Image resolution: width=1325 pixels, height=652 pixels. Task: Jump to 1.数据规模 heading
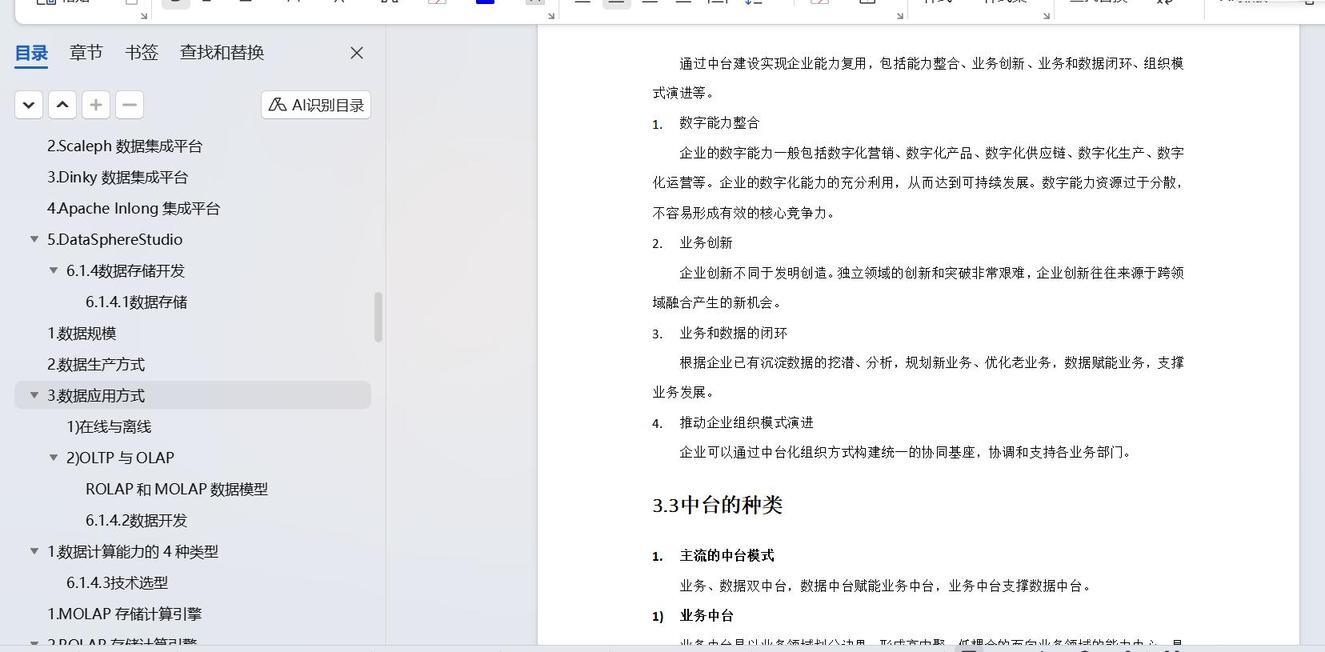(82, 333)
